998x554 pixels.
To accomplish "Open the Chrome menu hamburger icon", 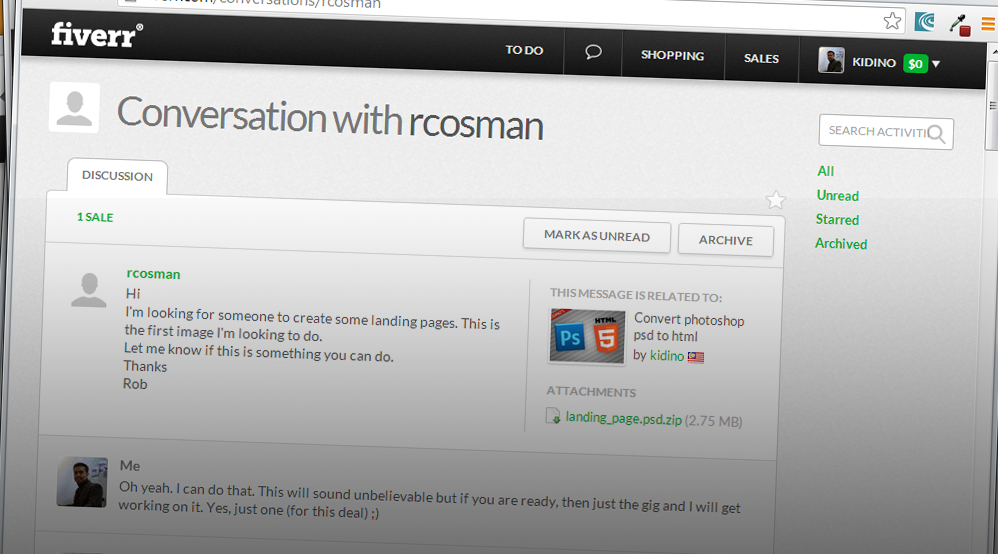I will [x=988, y=25].
